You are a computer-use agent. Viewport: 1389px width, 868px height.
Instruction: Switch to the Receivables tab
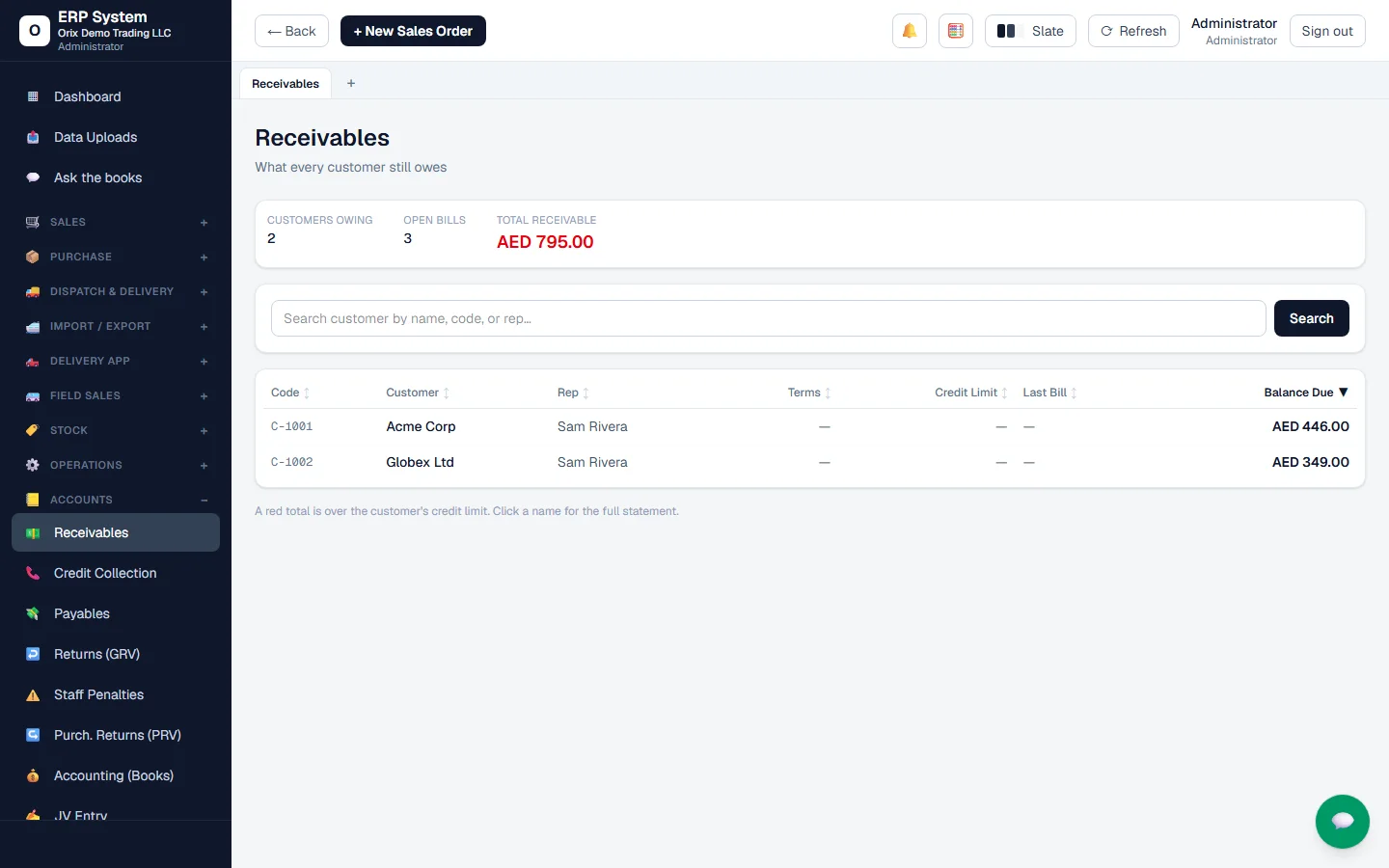pyautogui.click(x=286, y=84)
